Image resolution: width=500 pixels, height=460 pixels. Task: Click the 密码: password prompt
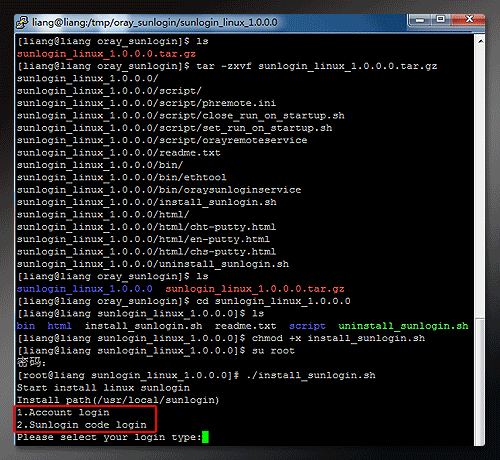coord(31,362)
